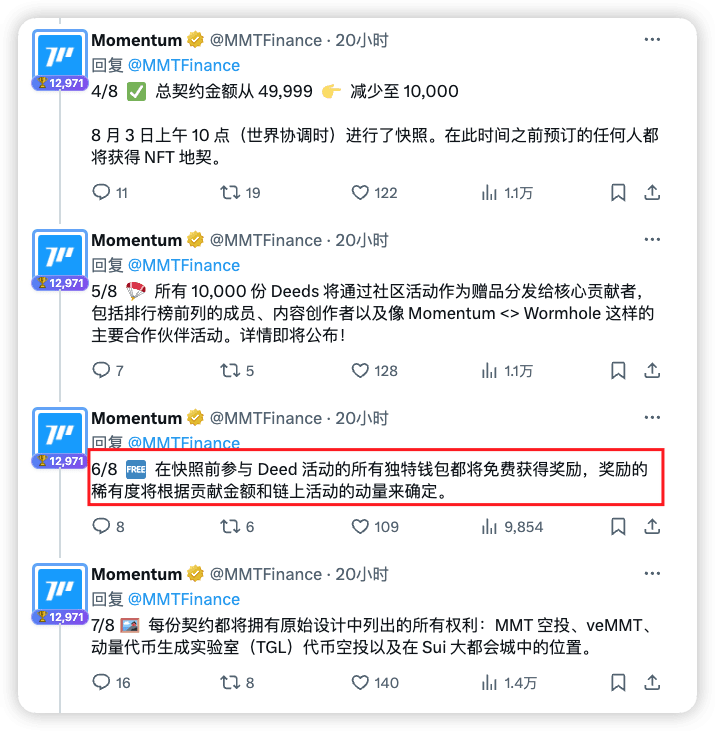Image resolution: width=715 pixels, height=731 pixels.
Task: Open the three-dot menu on 7/8 tweet
Action: (652, 573)
